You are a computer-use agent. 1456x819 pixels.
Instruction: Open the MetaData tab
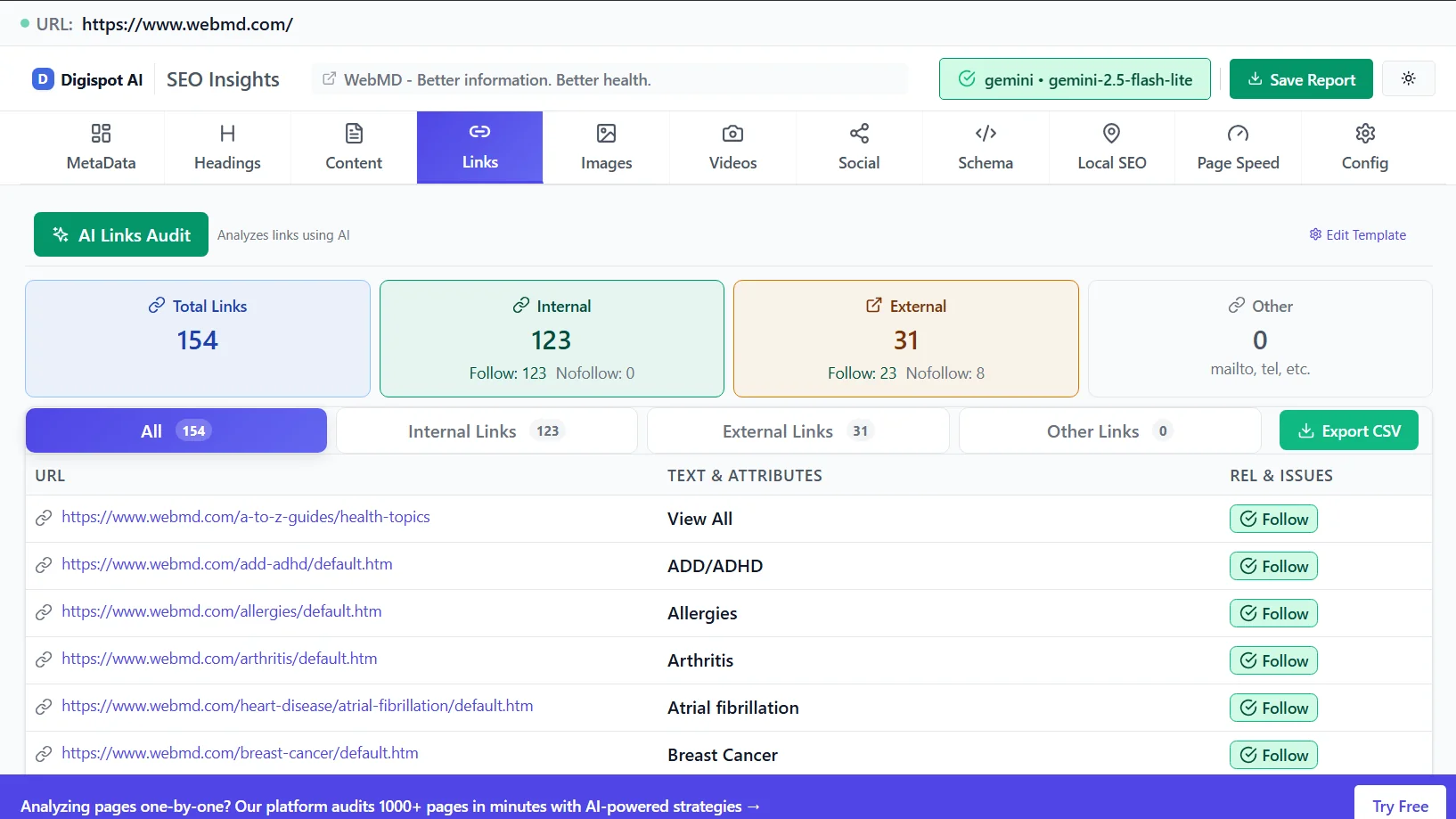(101, 148)
